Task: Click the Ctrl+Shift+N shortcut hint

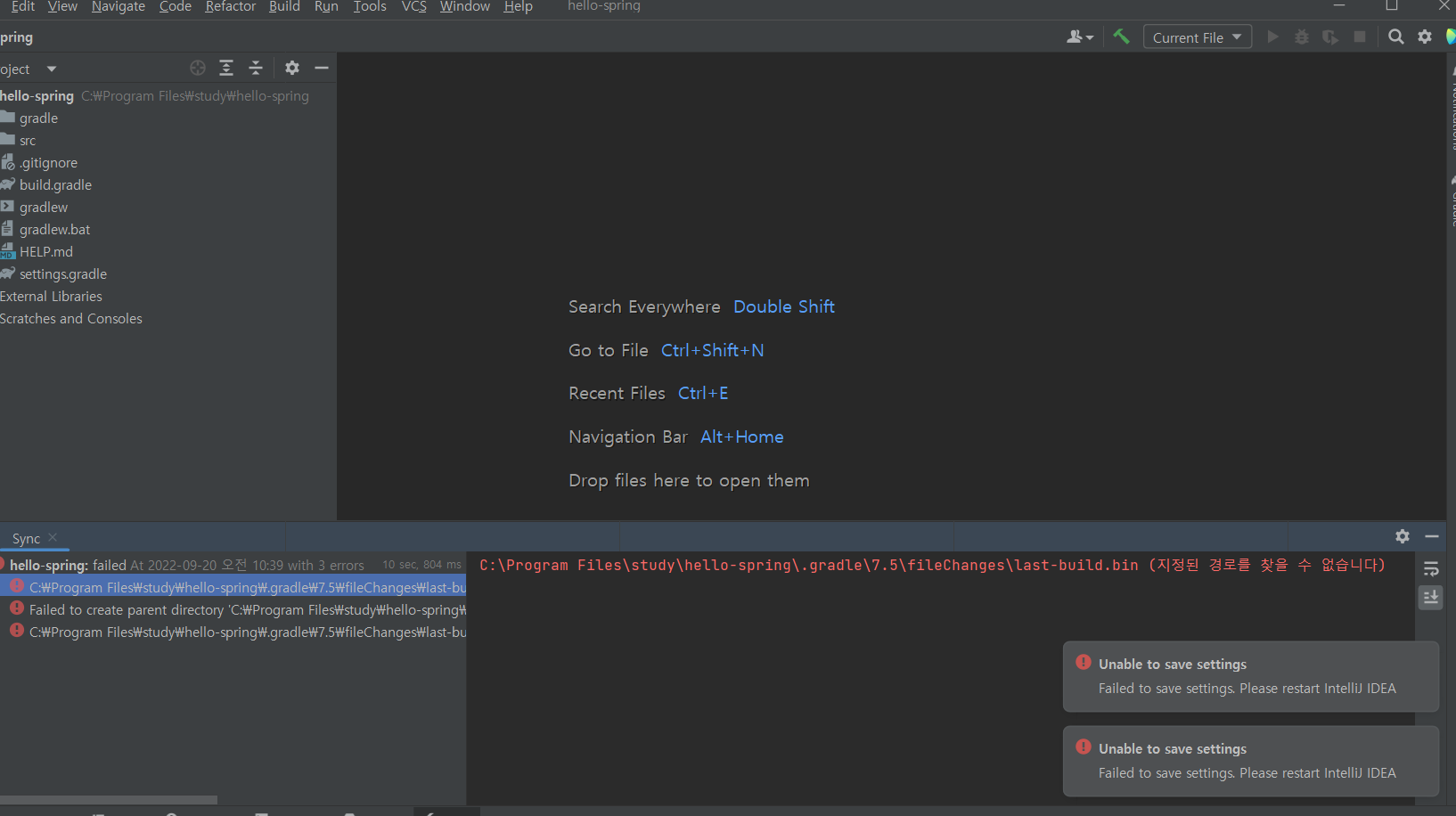Action: (713, 350)
